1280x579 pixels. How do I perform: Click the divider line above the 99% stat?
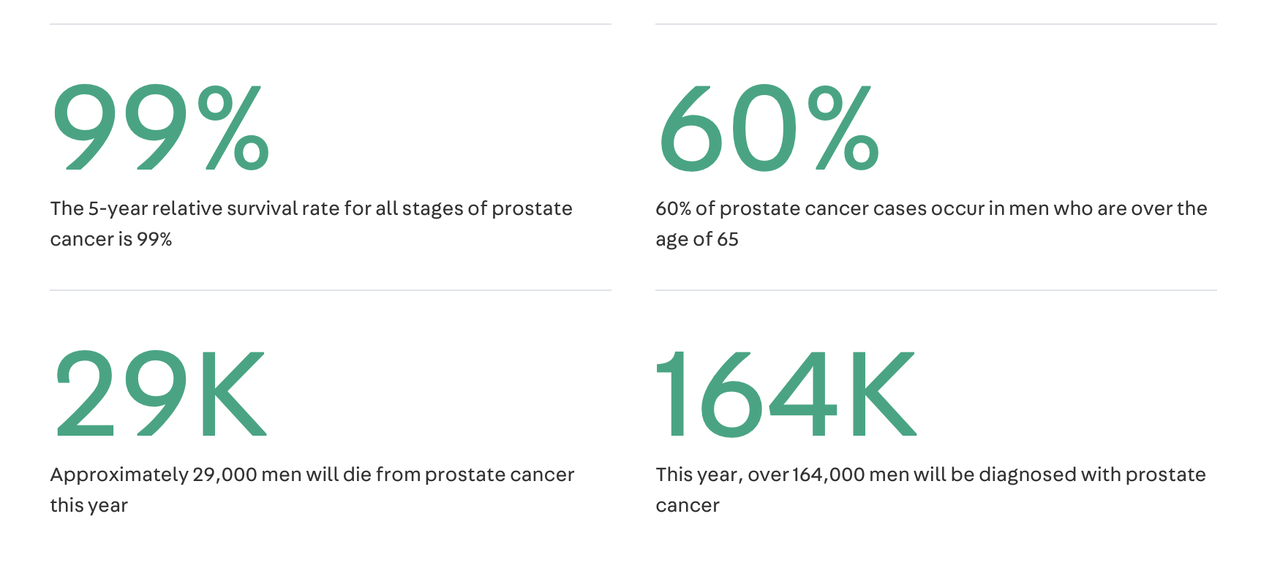coord(330,24)
